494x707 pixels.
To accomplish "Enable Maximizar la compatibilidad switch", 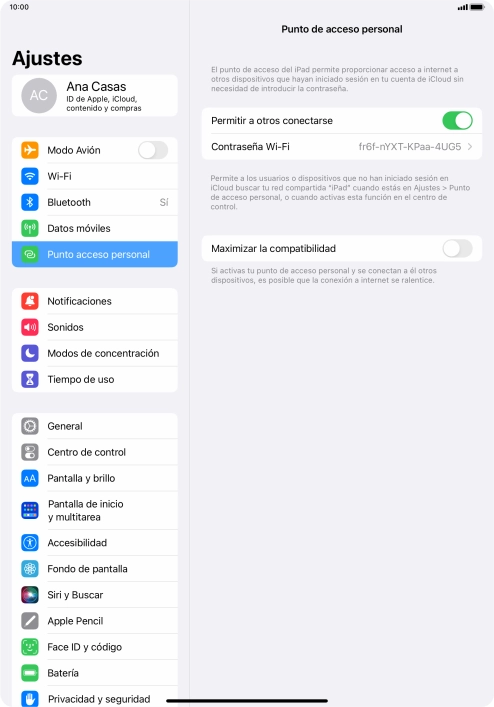I will (457, 248).
